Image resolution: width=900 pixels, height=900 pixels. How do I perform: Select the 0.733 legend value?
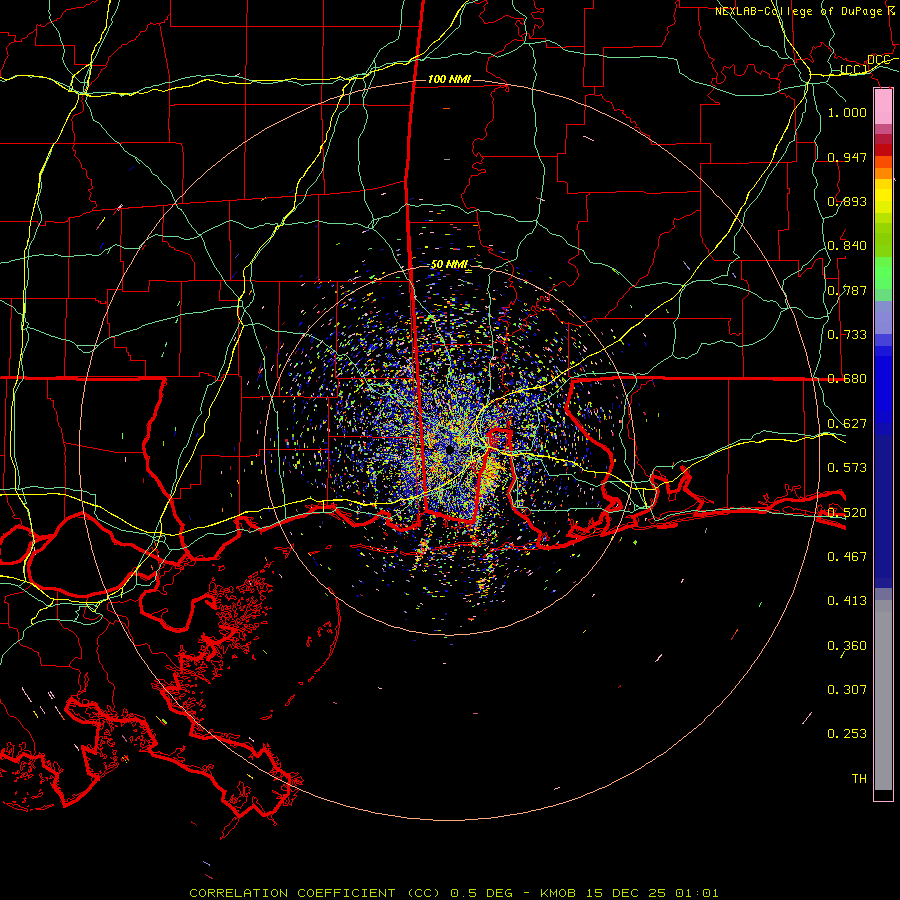[x=847, y=335]
